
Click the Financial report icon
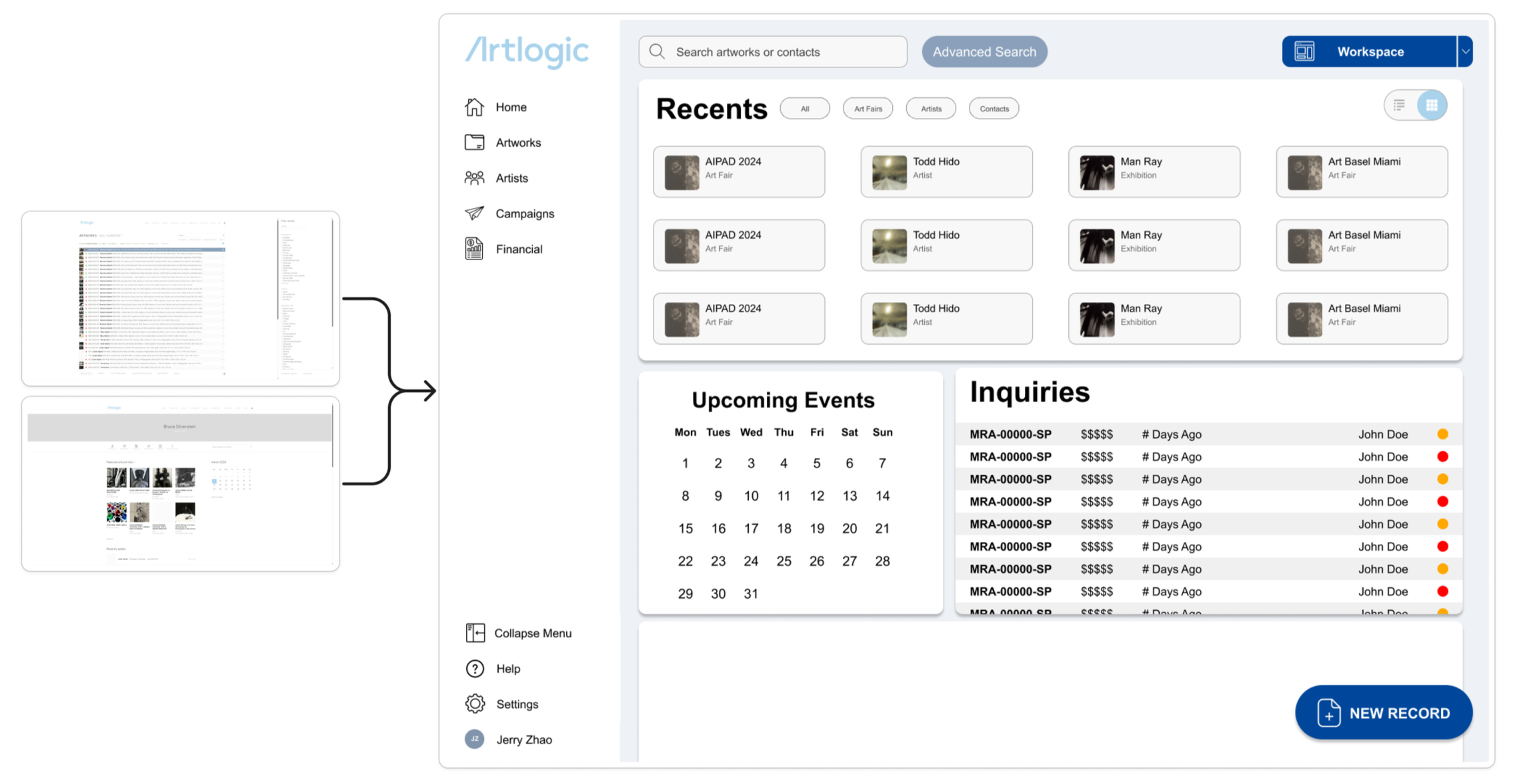tap(474, 249)
